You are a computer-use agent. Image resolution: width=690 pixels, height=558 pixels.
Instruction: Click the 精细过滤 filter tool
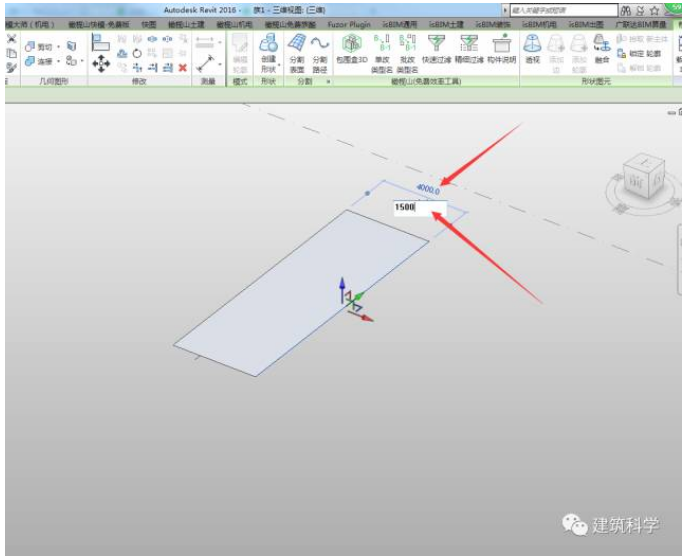(469, 49)
